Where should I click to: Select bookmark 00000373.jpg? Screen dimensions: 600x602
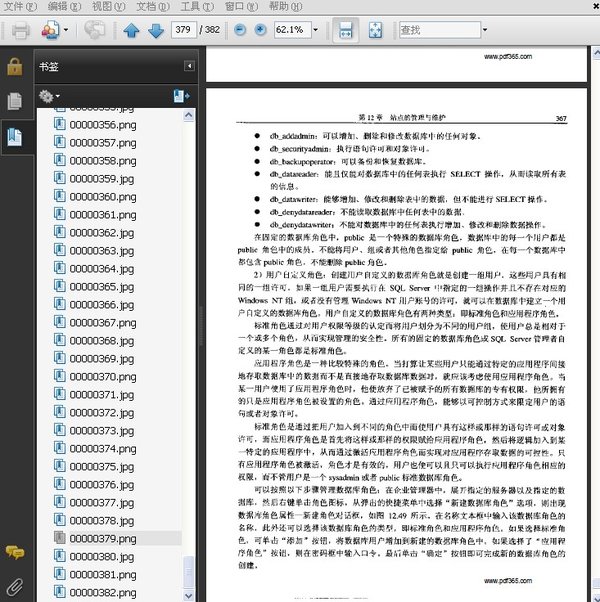pos(102,431)
